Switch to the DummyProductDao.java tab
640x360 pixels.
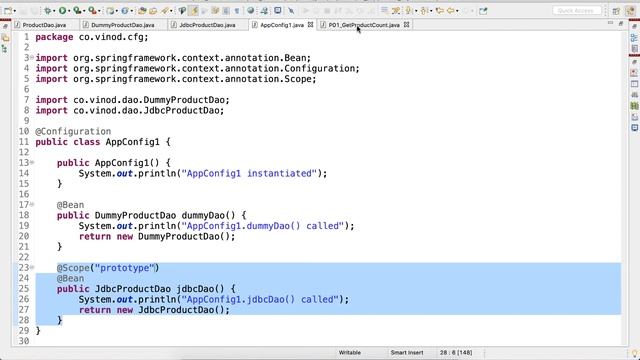(x=122, y=25)
